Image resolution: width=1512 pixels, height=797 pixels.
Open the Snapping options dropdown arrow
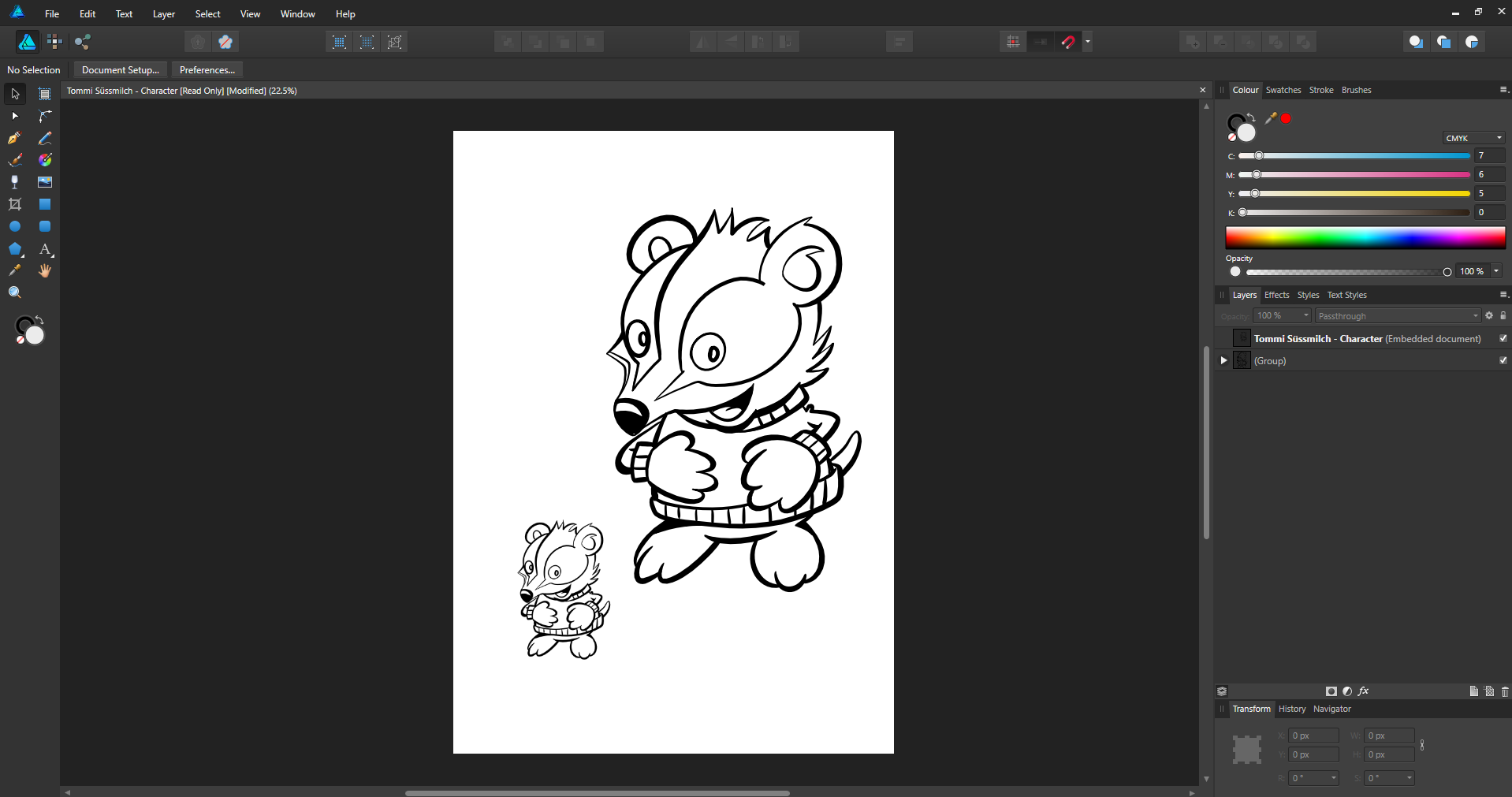click(1088, 42)
